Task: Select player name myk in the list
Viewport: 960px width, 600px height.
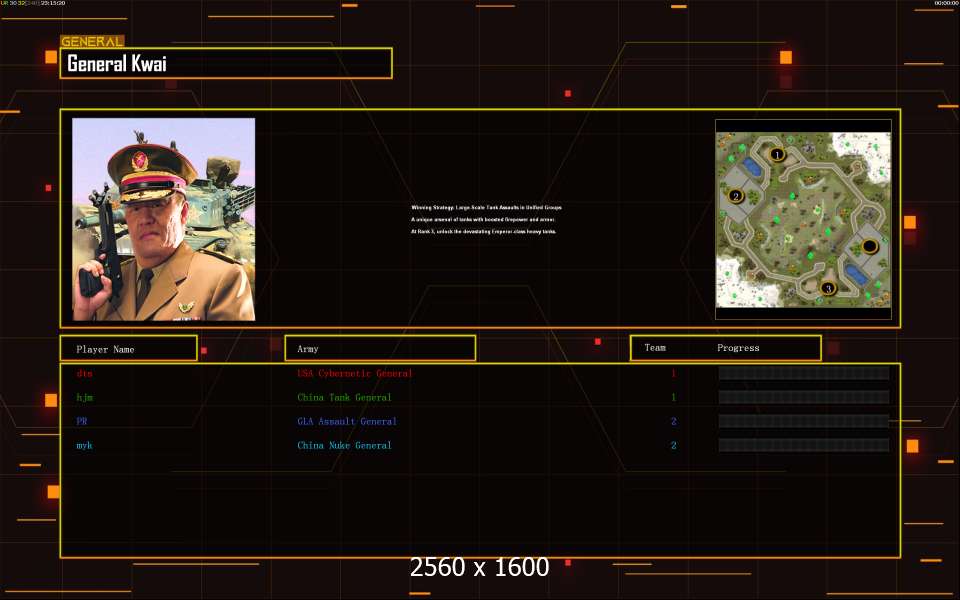Action: [85, 446]
